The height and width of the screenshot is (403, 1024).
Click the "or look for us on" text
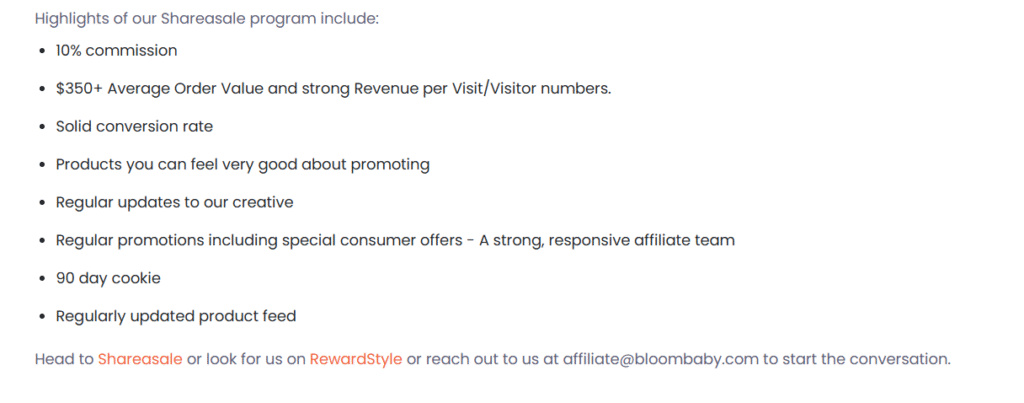pyautogui.click(x=246, y=358)
